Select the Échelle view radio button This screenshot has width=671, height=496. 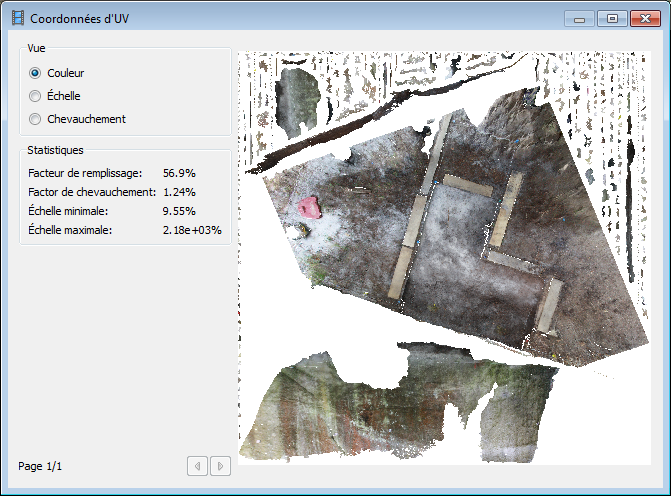click(35, 96)
